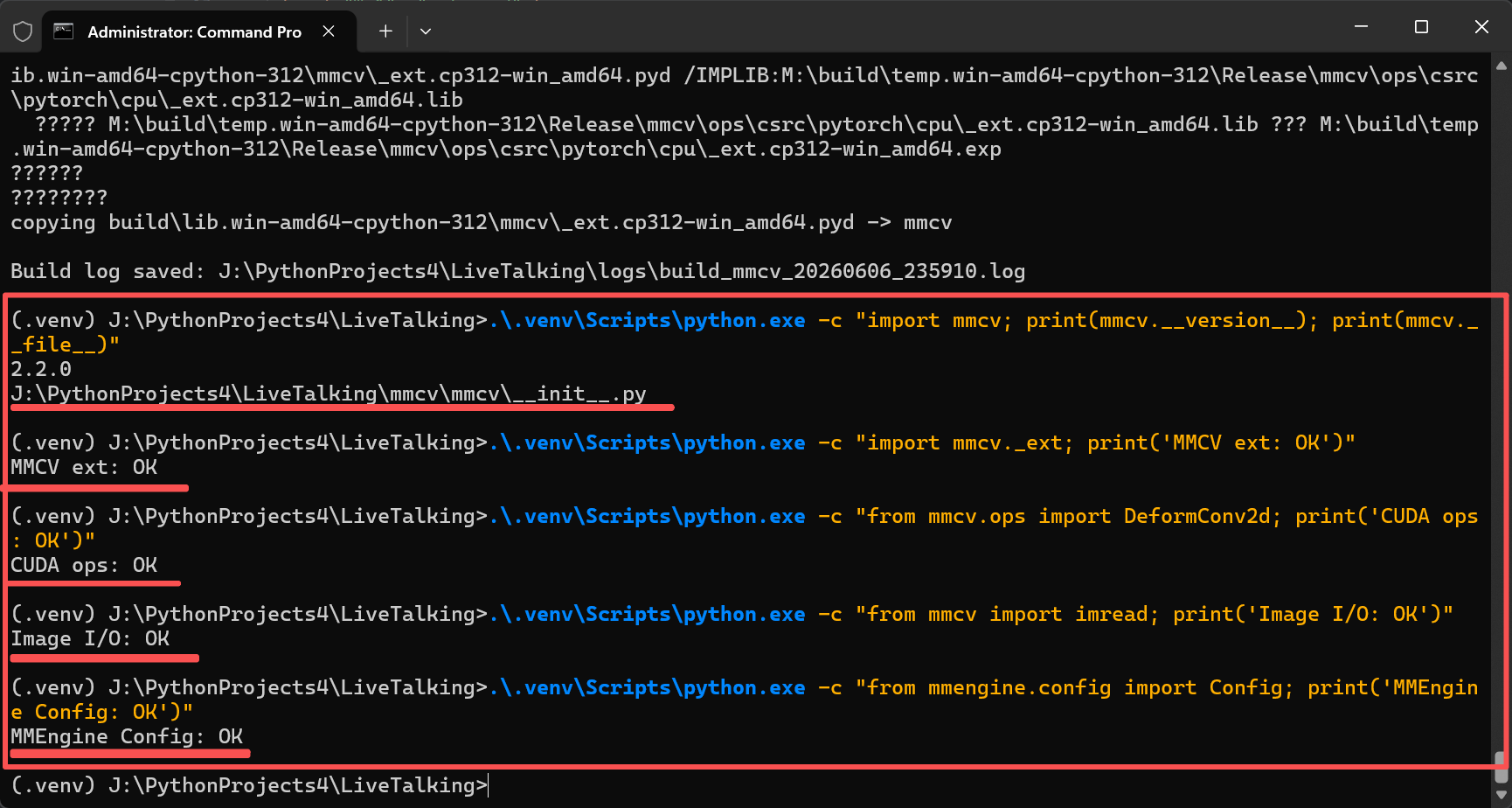Close the Administrator: Command Pro tab
Screen dimensions: 1512x808
click(329, 31)
